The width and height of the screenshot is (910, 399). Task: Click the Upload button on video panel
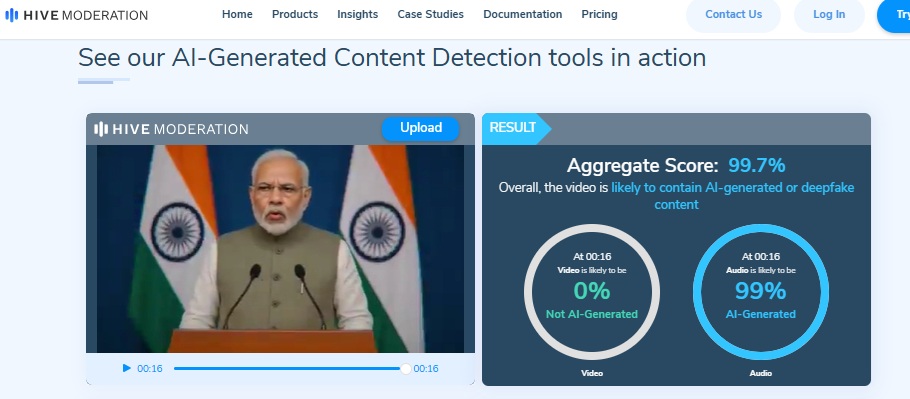tap(420, 128)
